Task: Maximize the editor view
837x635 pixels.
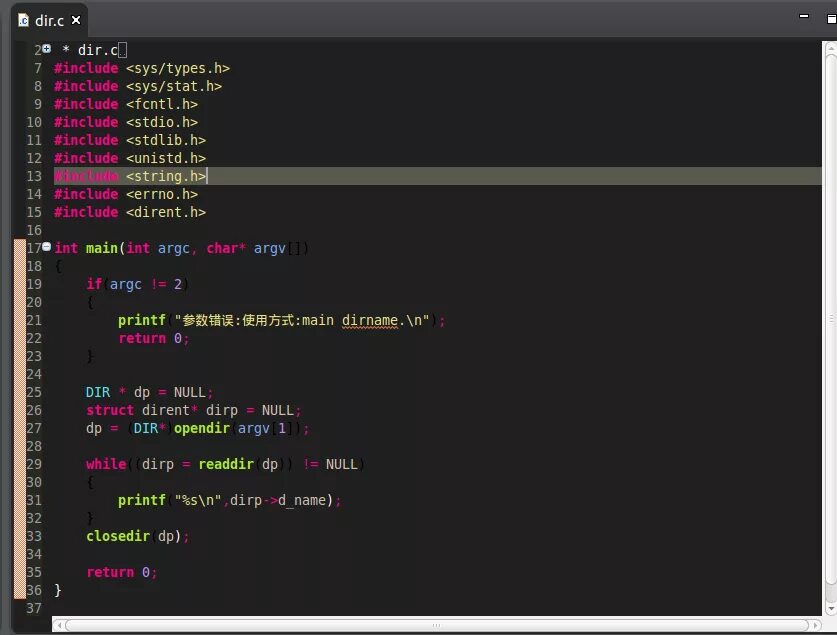Action: point(831,19)
